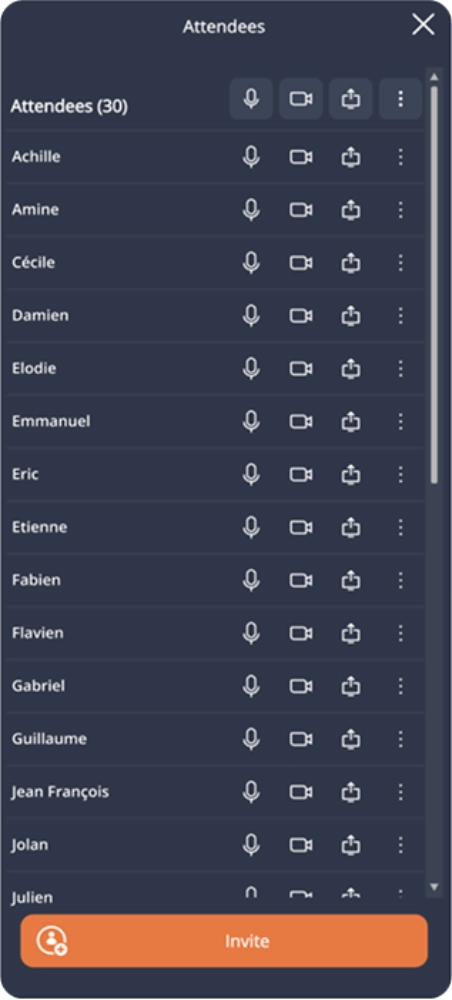Viewport: 452px width, 1000px height.
Task: Click Eric's screen share icon
Action: pos(351,474)
